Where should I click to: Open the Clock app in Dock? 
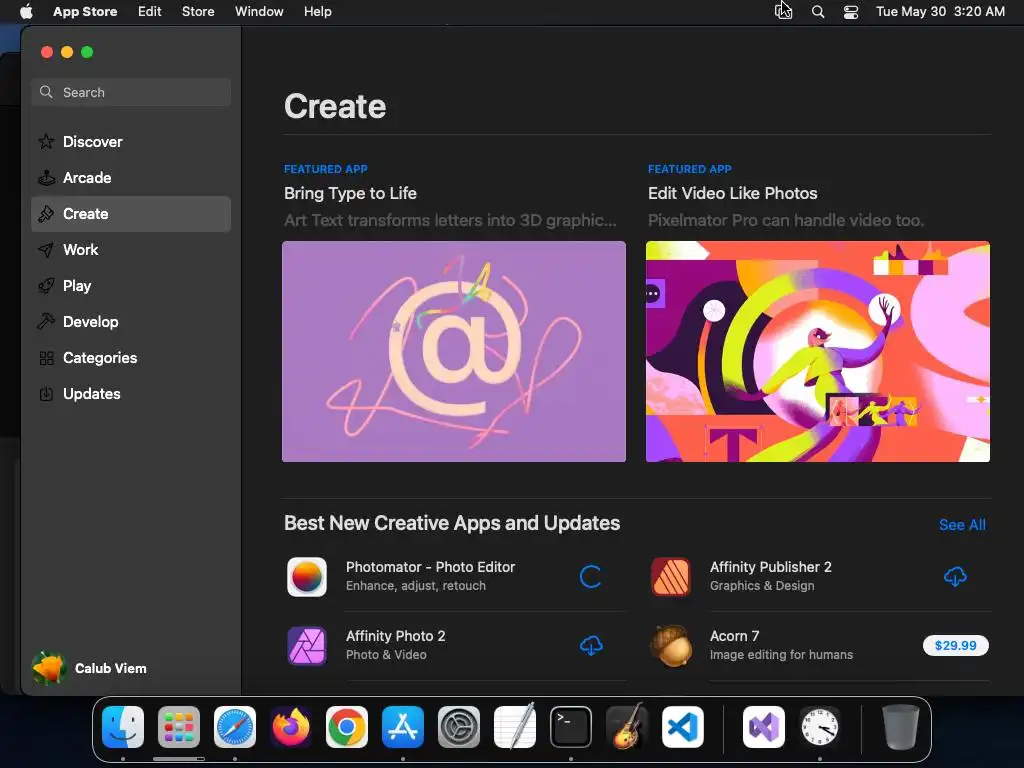[820, 727]
